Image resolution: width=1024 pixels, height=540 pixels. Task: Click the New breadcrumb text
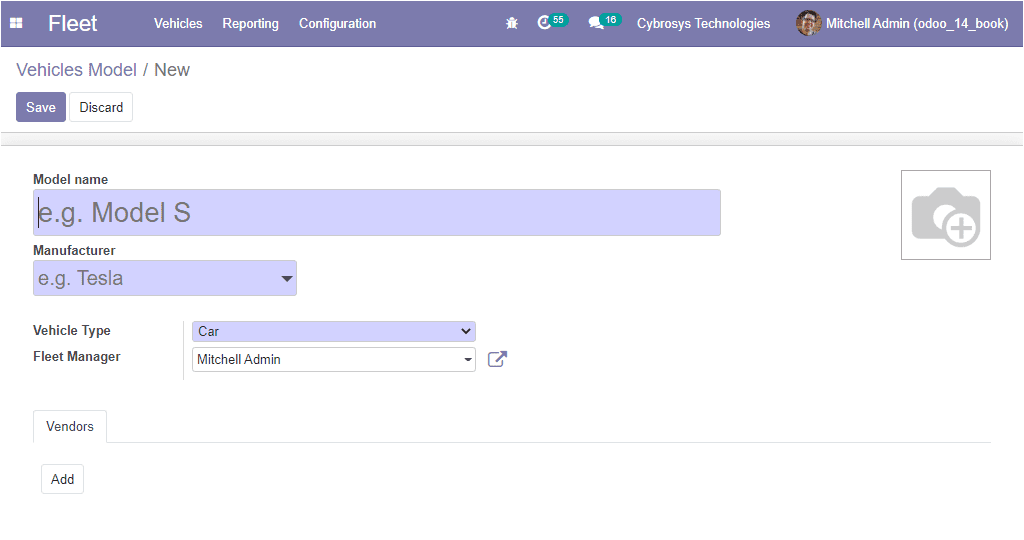click(x=172, y=70)
